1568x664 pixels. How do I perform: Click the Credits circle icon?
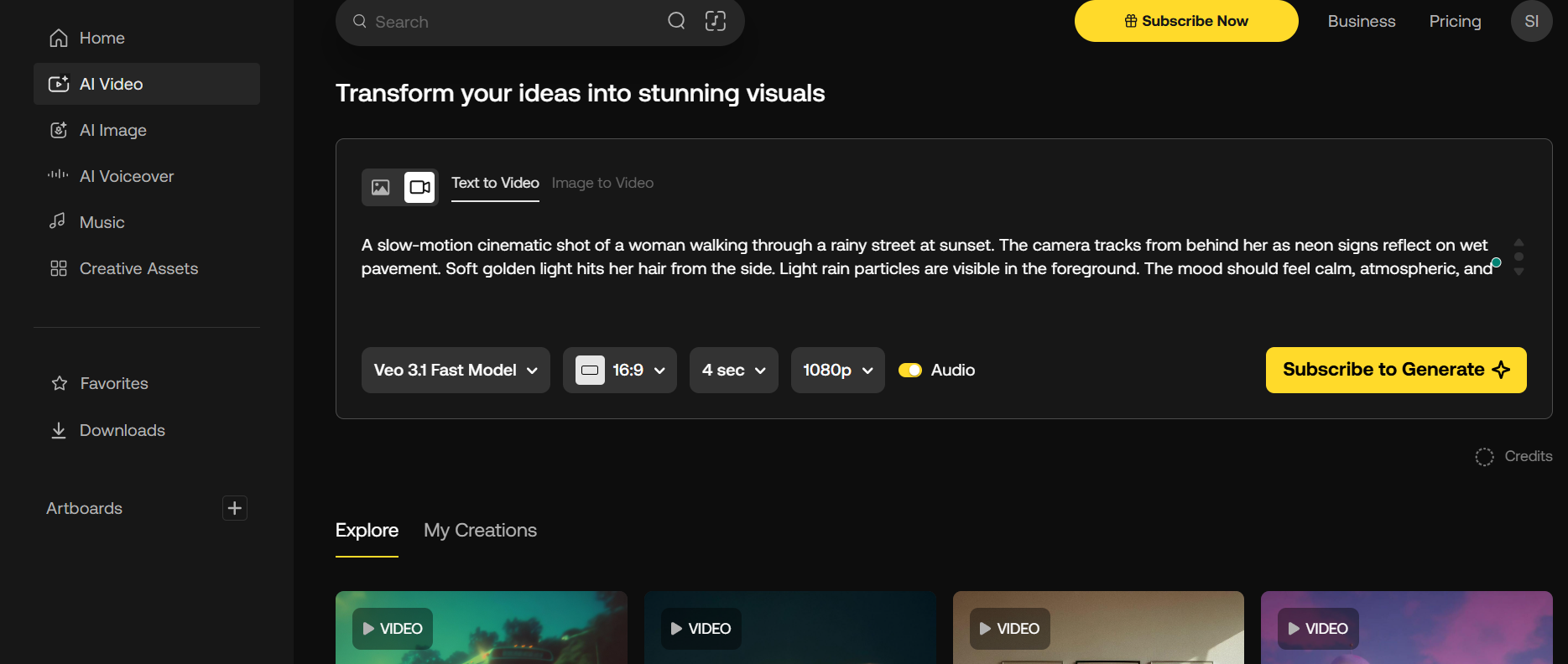pyautogui.click(x=1484, y=457)
